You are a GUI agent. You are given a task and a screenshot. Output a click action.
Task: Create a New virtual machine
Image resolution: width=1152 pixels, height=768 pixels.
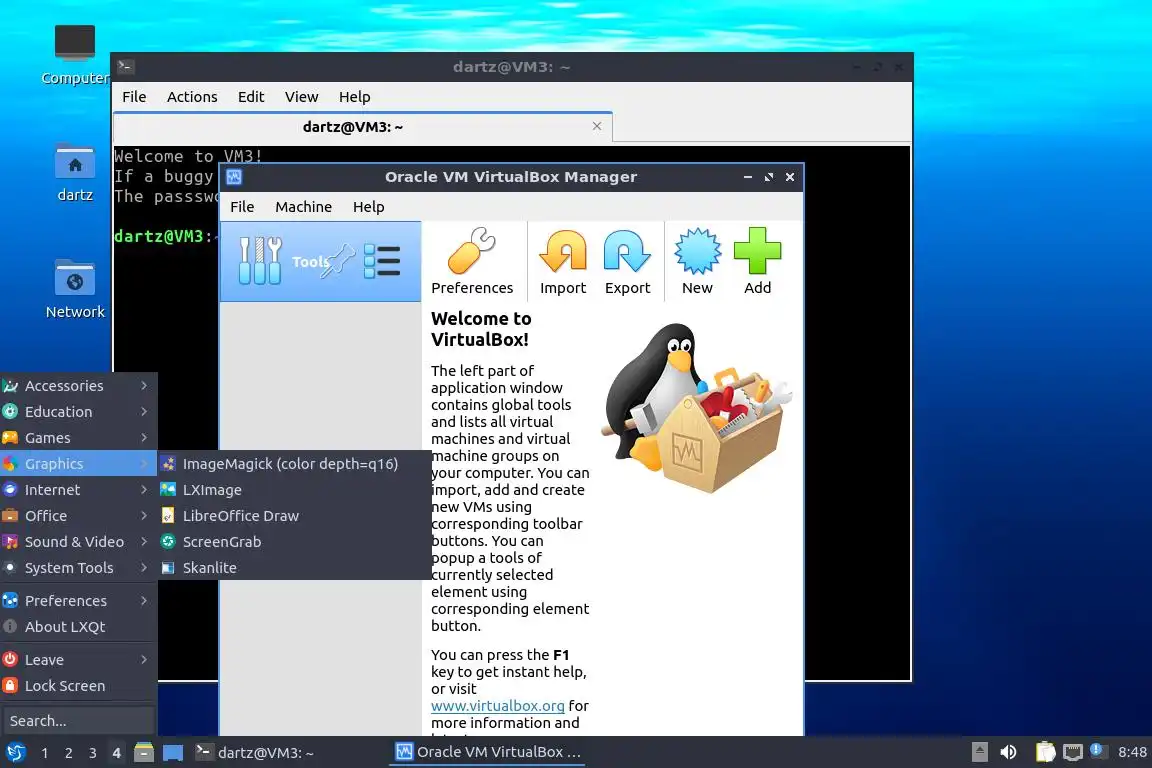tap(697, 261)
